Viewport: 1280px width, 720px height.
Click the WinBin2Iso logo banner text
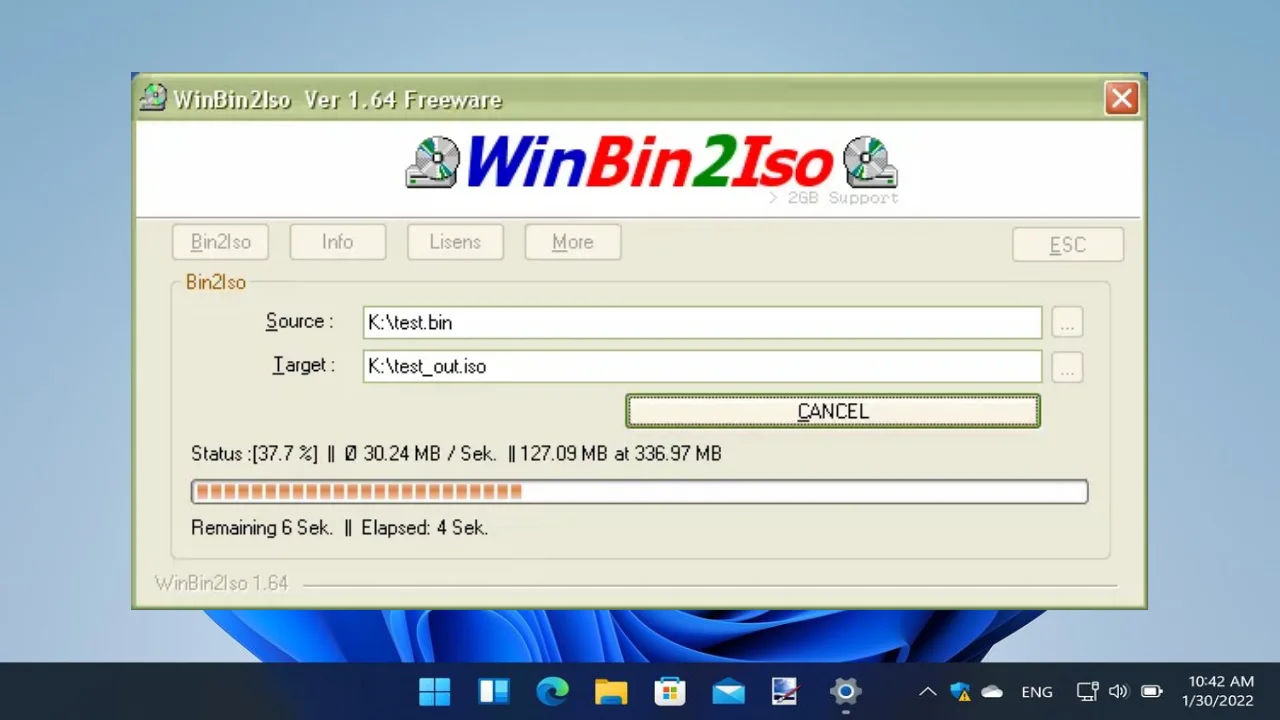[650, 162]
